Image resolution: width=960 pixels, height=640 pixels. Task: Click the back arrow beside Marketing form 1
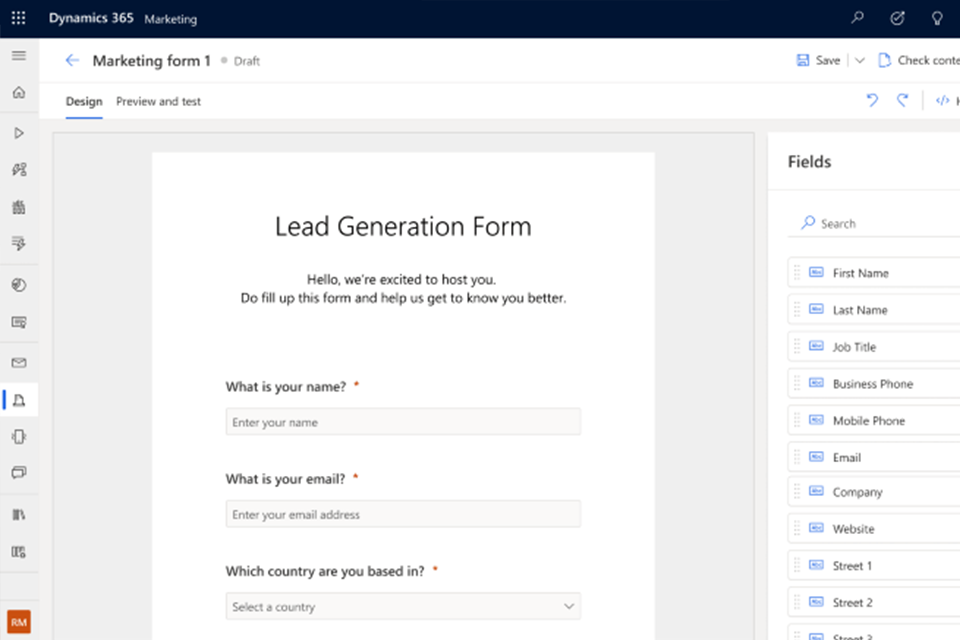[x=72, y=61]
